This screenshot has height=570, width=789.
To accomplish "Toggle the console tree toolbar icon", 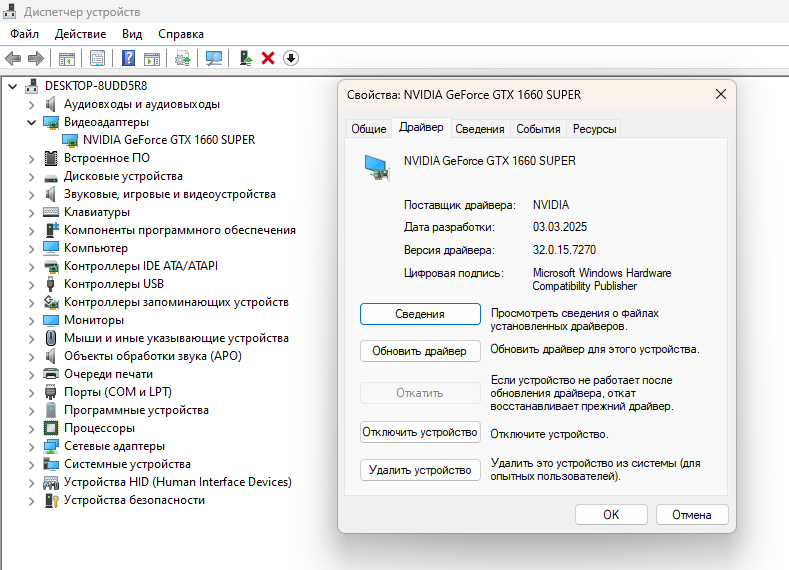I will click(x=66, y=58).
